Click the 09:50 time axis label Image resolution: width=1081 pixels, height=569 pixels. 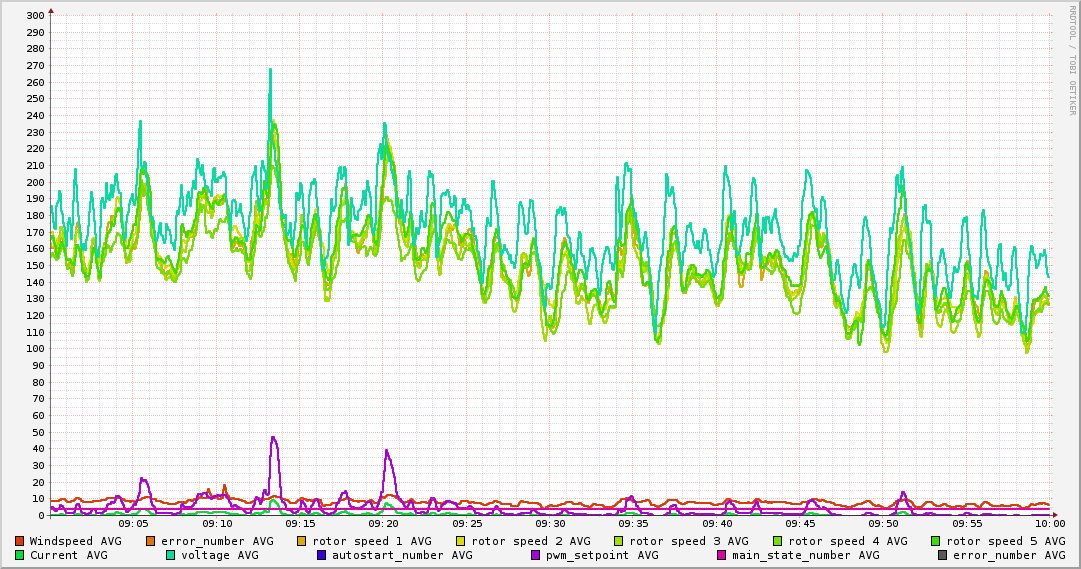884,524
